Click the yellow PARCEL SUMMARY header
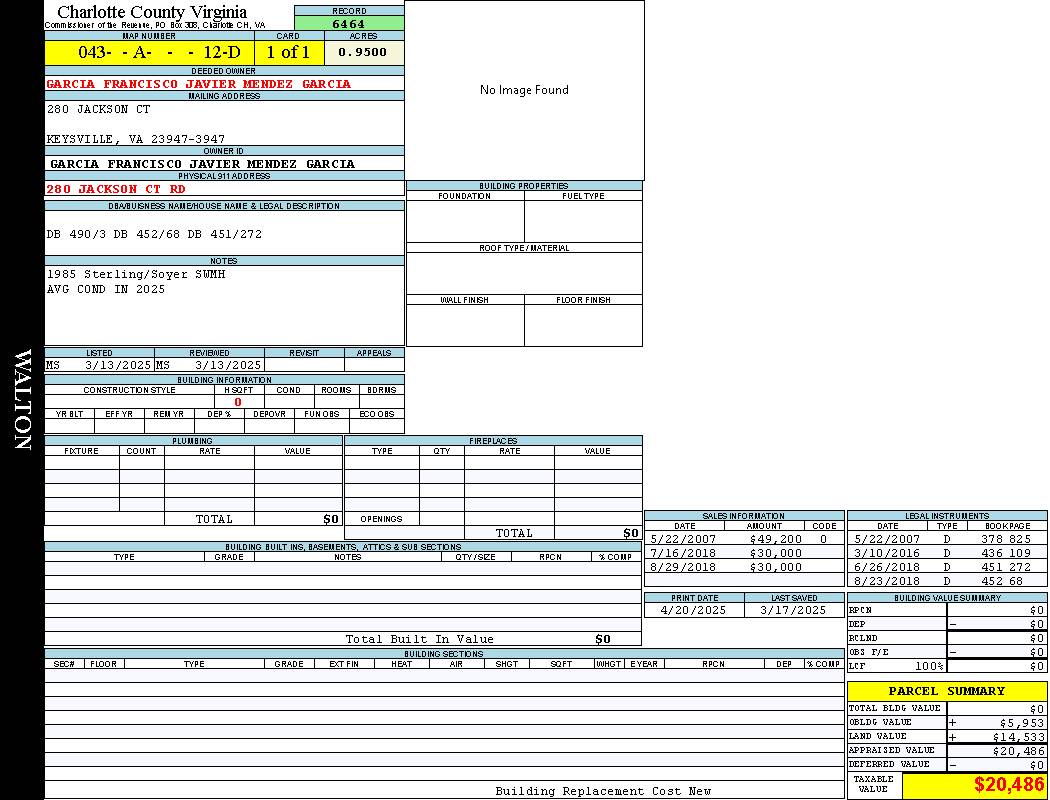 coord(947,691)
